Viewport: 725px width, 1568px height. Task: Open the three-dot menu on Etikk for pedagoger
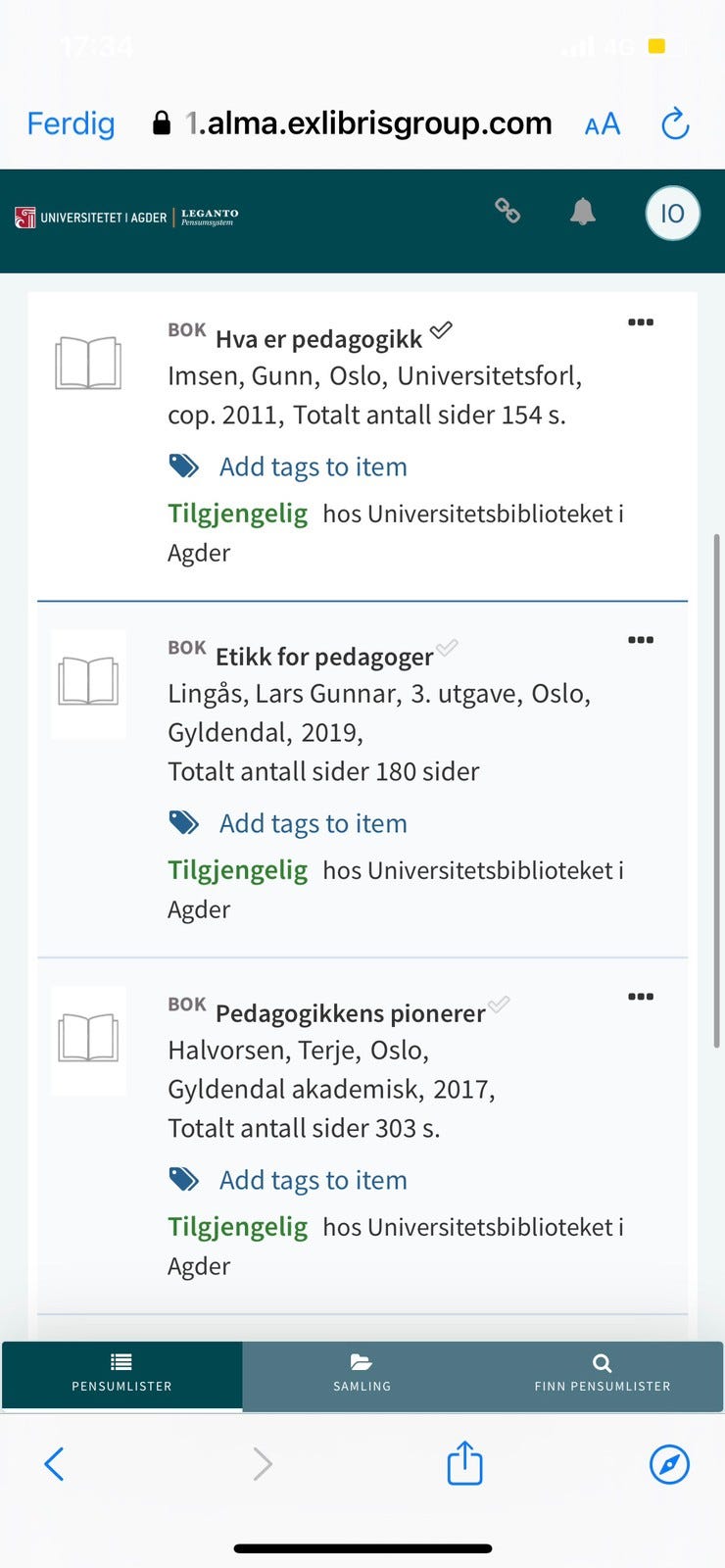point(641,639)
